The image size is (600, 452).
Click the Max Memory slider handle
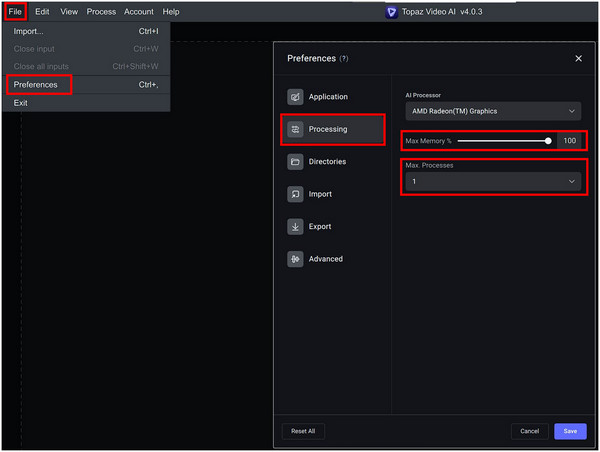[x=548, y=141]
